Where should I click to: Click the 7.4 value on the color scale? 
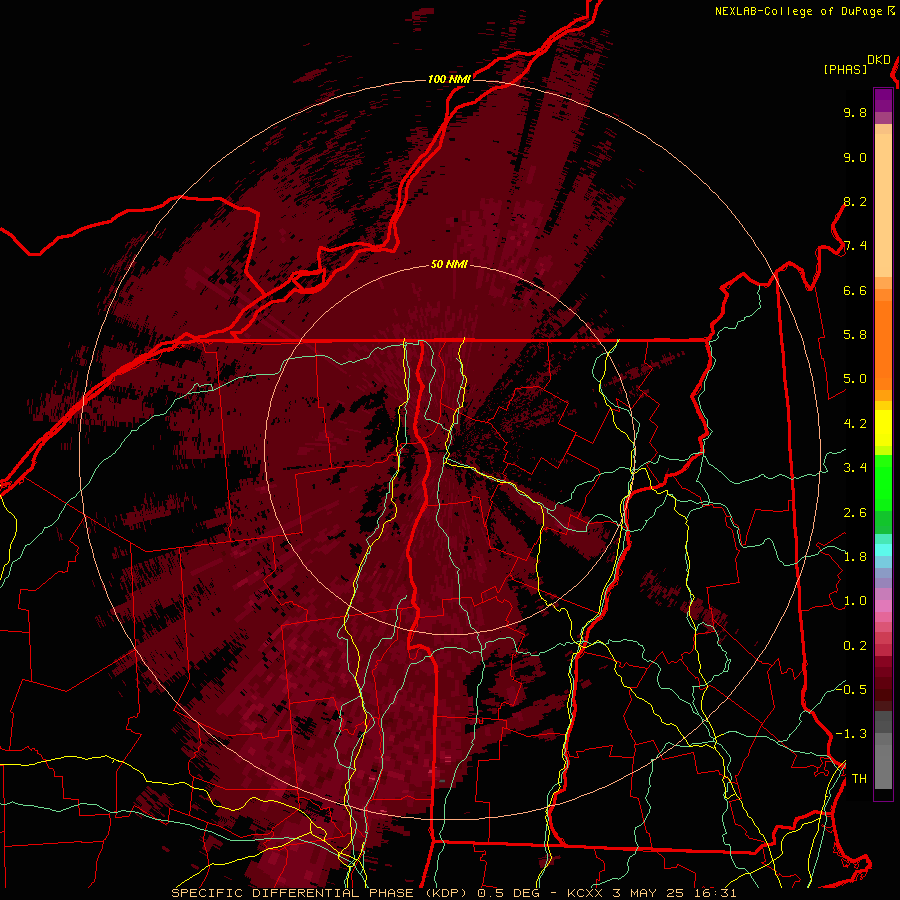coord(855,246)
